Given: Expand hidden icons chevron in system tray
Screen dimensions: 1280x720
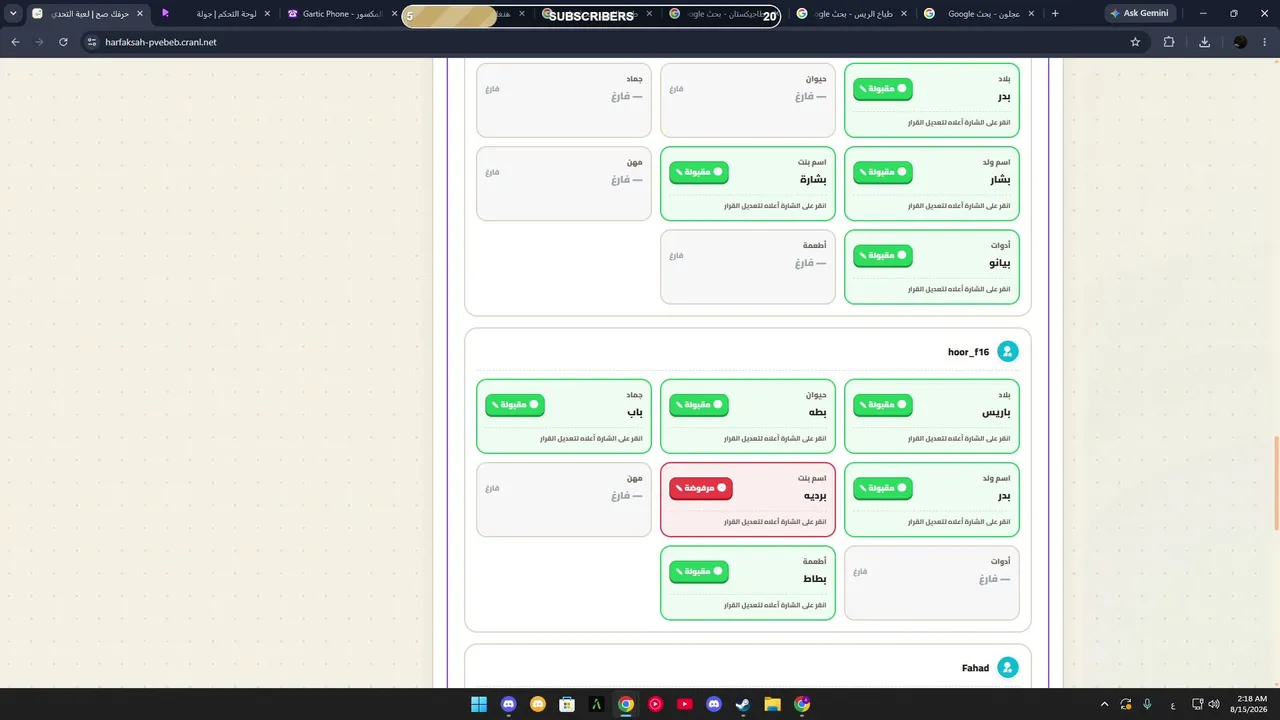Looking at the screenshot, I should click(1104, 704).
